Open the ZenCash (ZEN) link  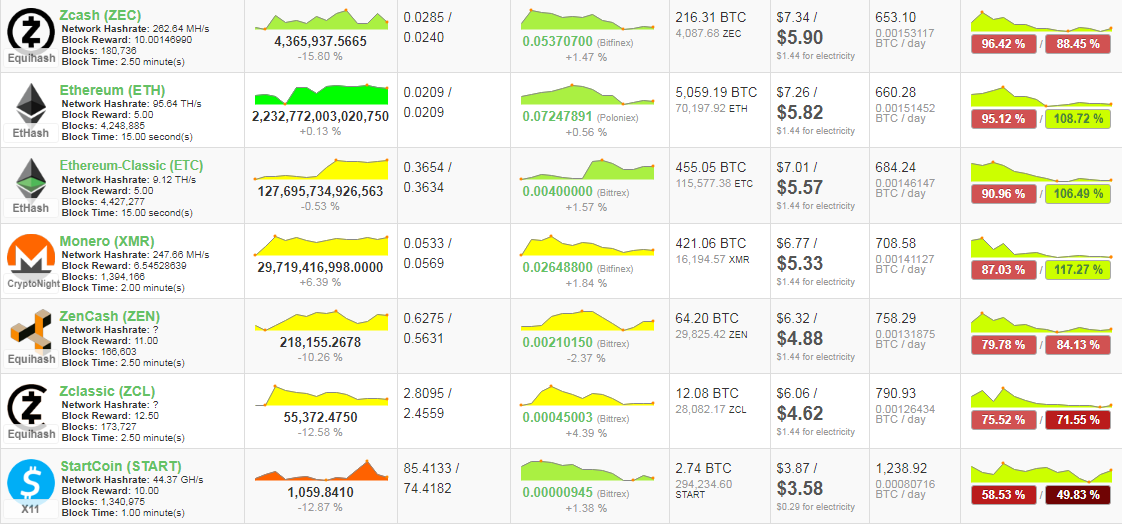(110, 316)
